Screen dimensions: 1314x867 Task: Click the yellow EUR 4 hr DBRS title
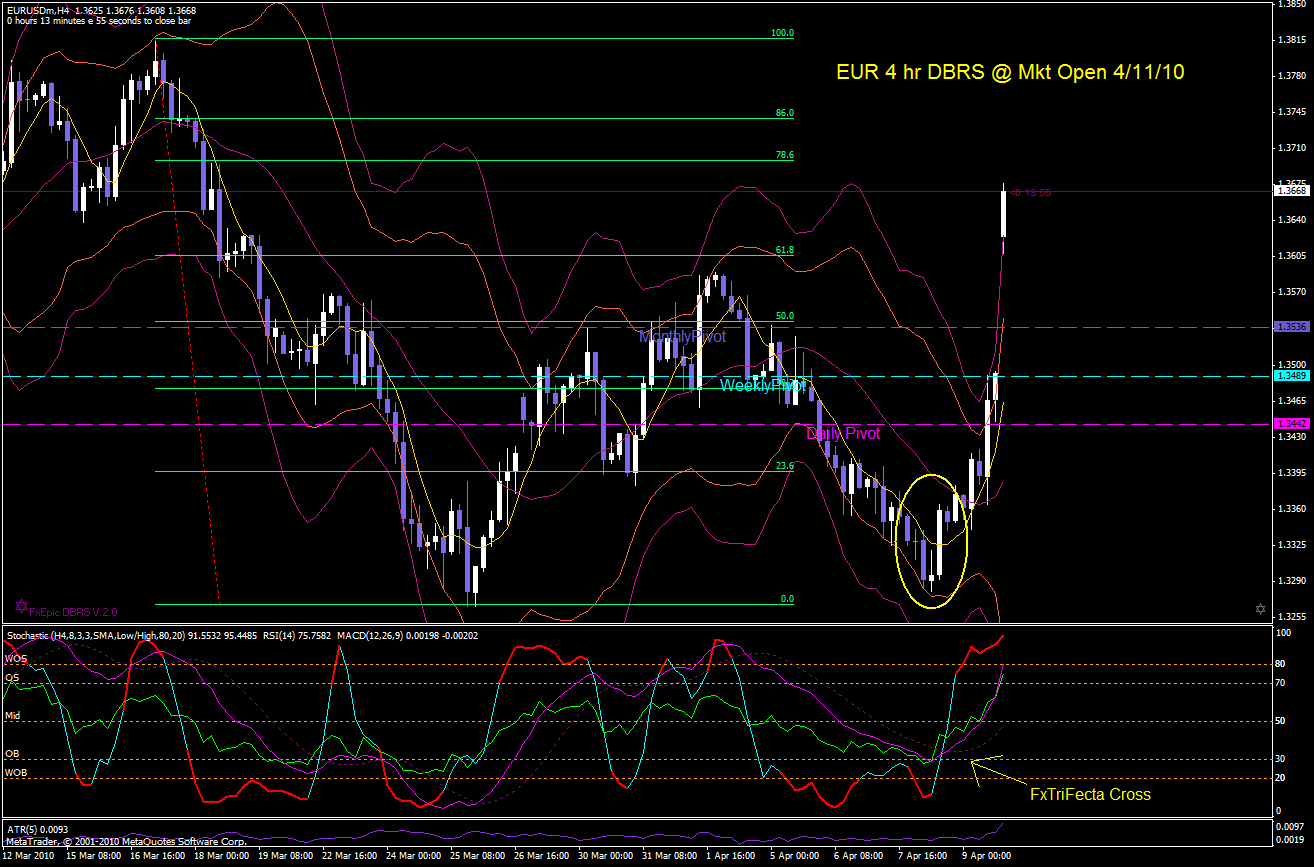1010,72
